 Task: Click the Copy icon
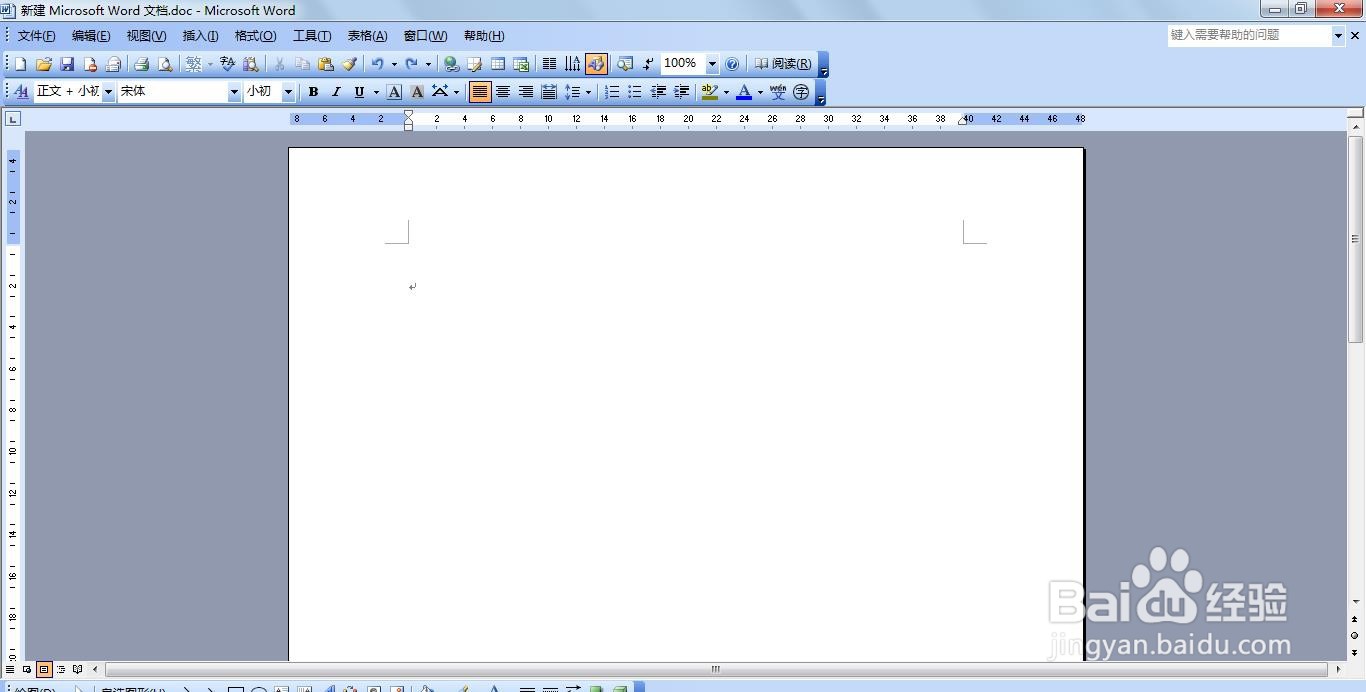pyautogui.click(x=302, y=64)
